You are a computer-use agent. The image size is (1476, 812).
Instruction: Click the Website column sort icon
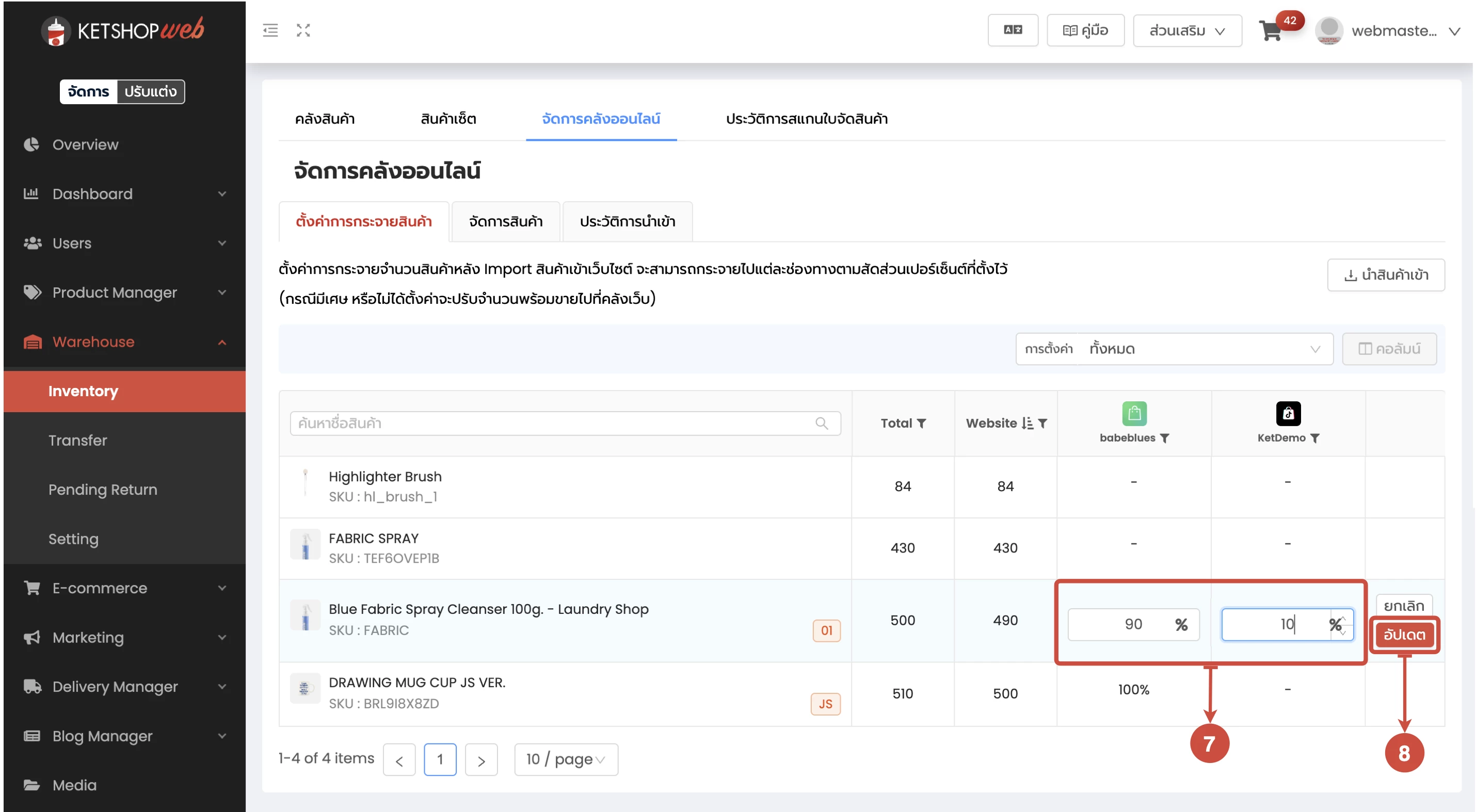click(1028, 423)
